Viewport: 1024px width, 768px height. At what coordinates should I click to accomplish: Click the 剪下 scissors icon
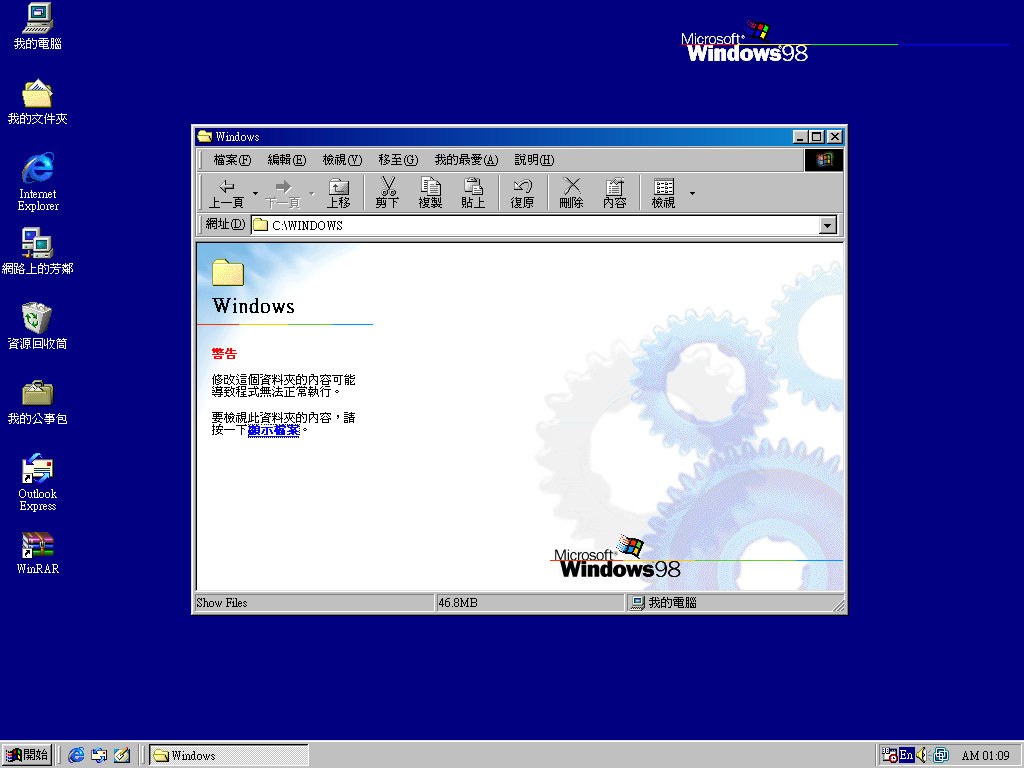388,193
